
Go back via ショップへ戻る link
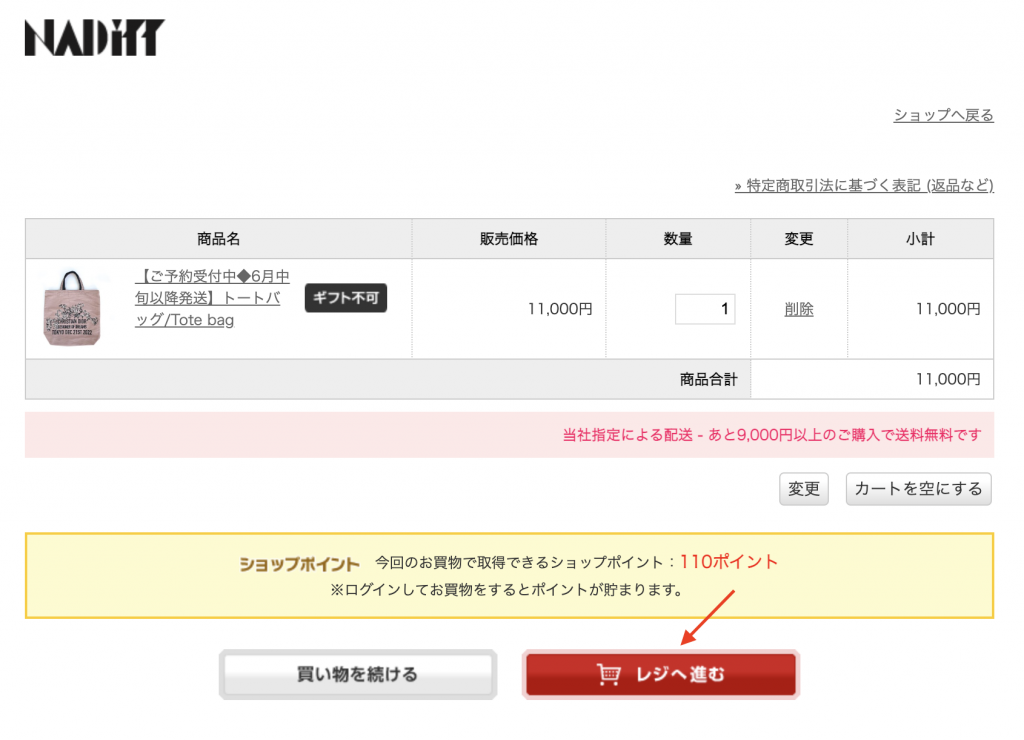pos(943,115)
